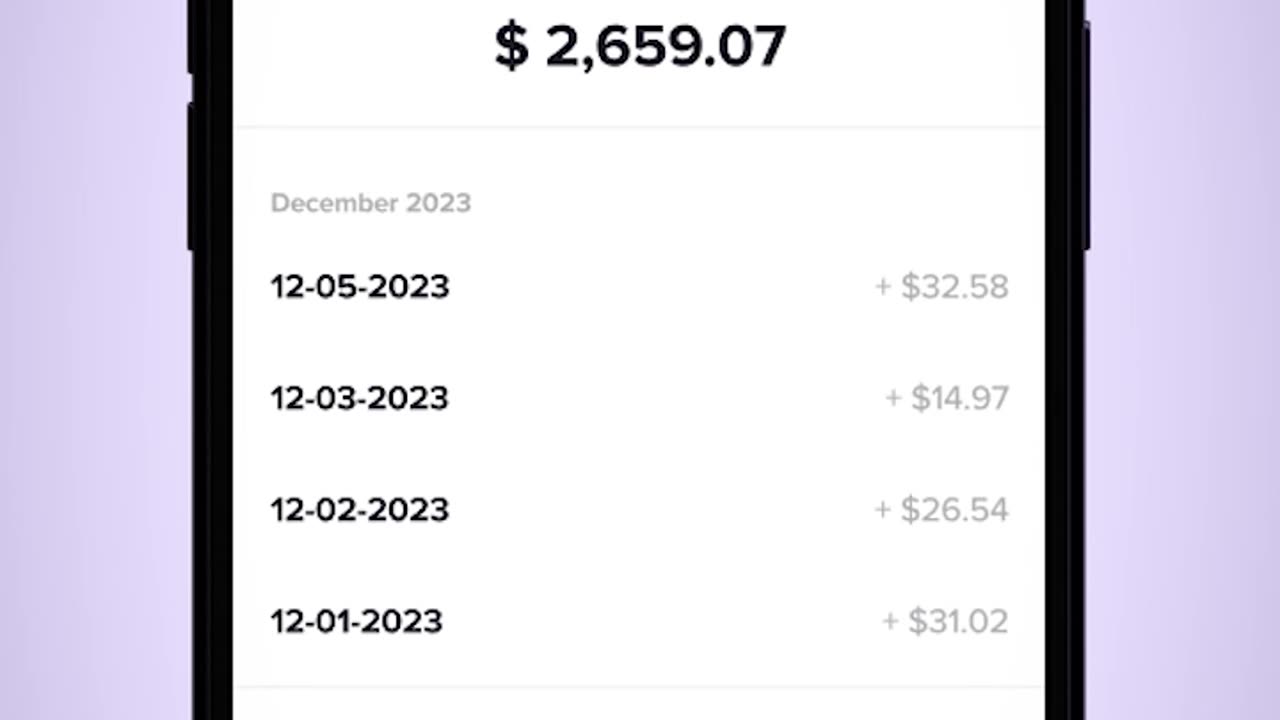Click the plus sign before $32.58
1280x720 pixels.
click(x=883, y=288)
